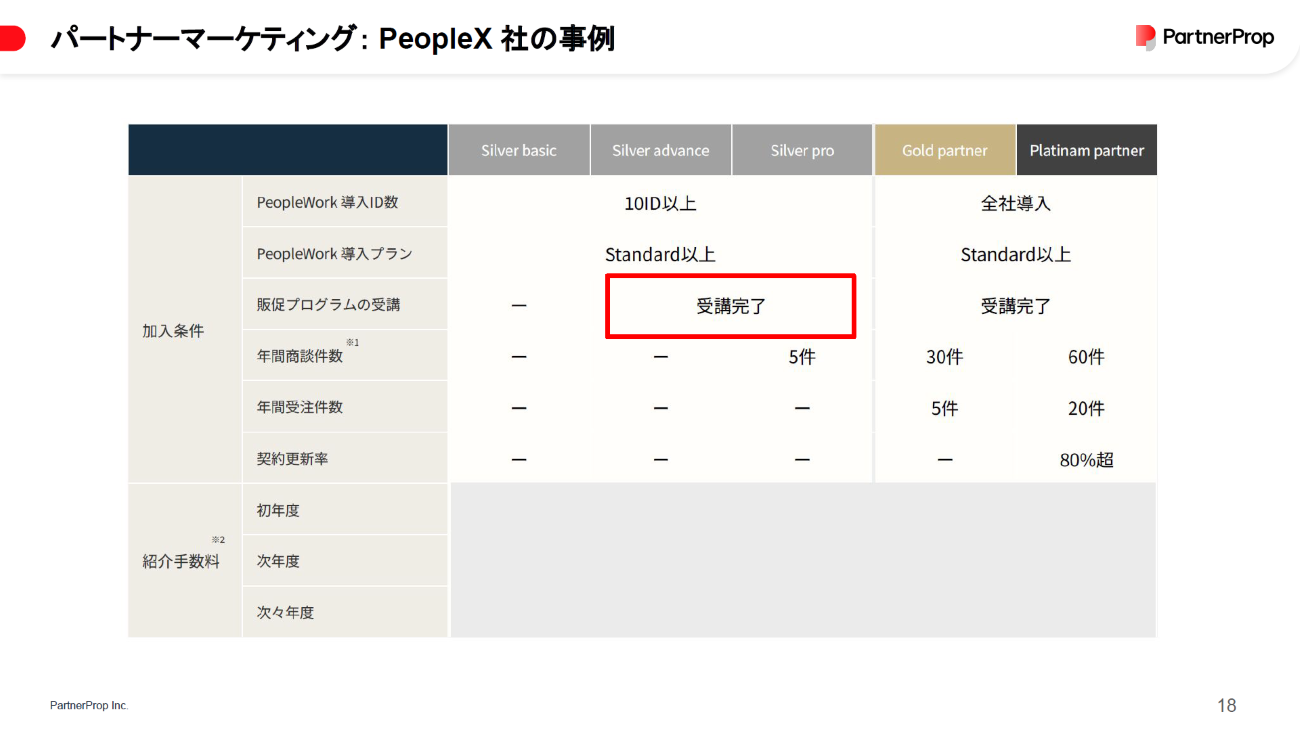Click the 契約更新率 row label
Viewport: 1300px width, 731px height.
coord(292,459)
